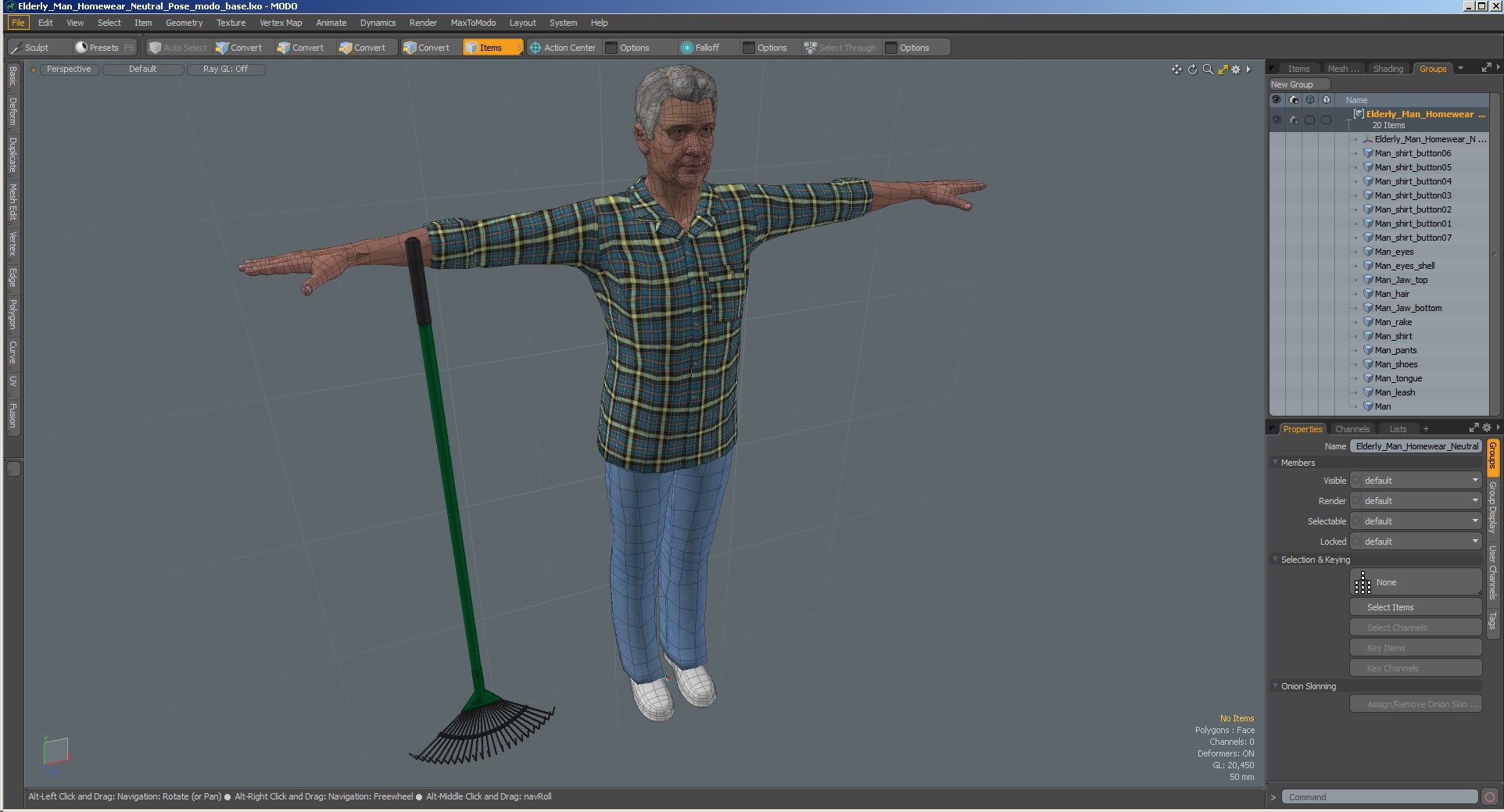Image resolution: width=1504 pixels, height=812 pixels.
Task: Click the Man_rake mesh icon
Action: click(x=1369, y=322)
